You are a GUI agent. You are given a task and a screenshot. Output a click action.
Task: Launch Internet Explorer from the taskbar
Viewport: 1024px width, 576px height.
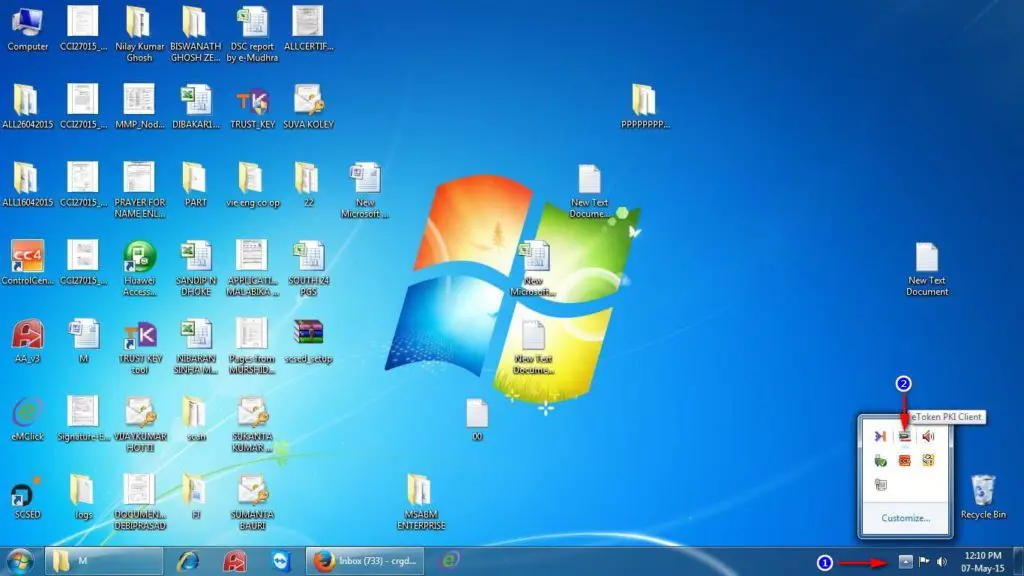pyautogui.click(x=187, y=561)
